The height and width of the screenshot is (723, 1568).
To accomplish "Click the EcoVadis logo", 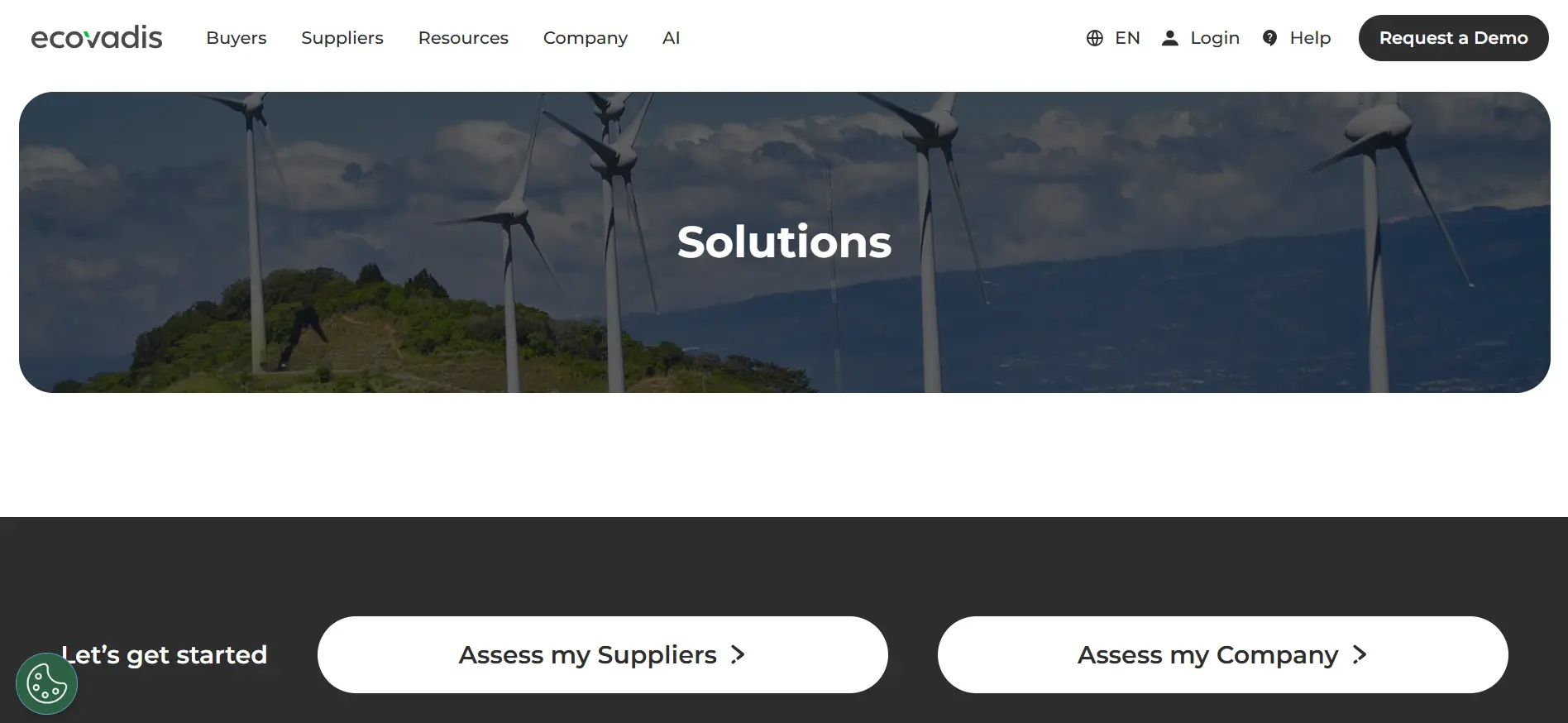I will [x=97, y=38].
